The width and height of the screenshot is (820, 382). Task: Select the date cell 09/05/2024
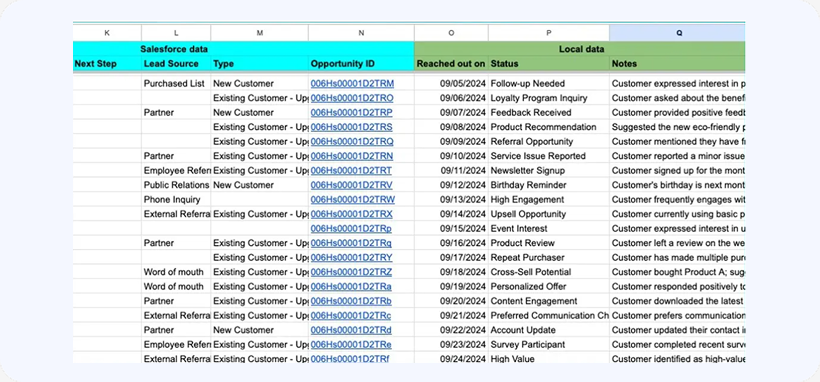(451, 83)
